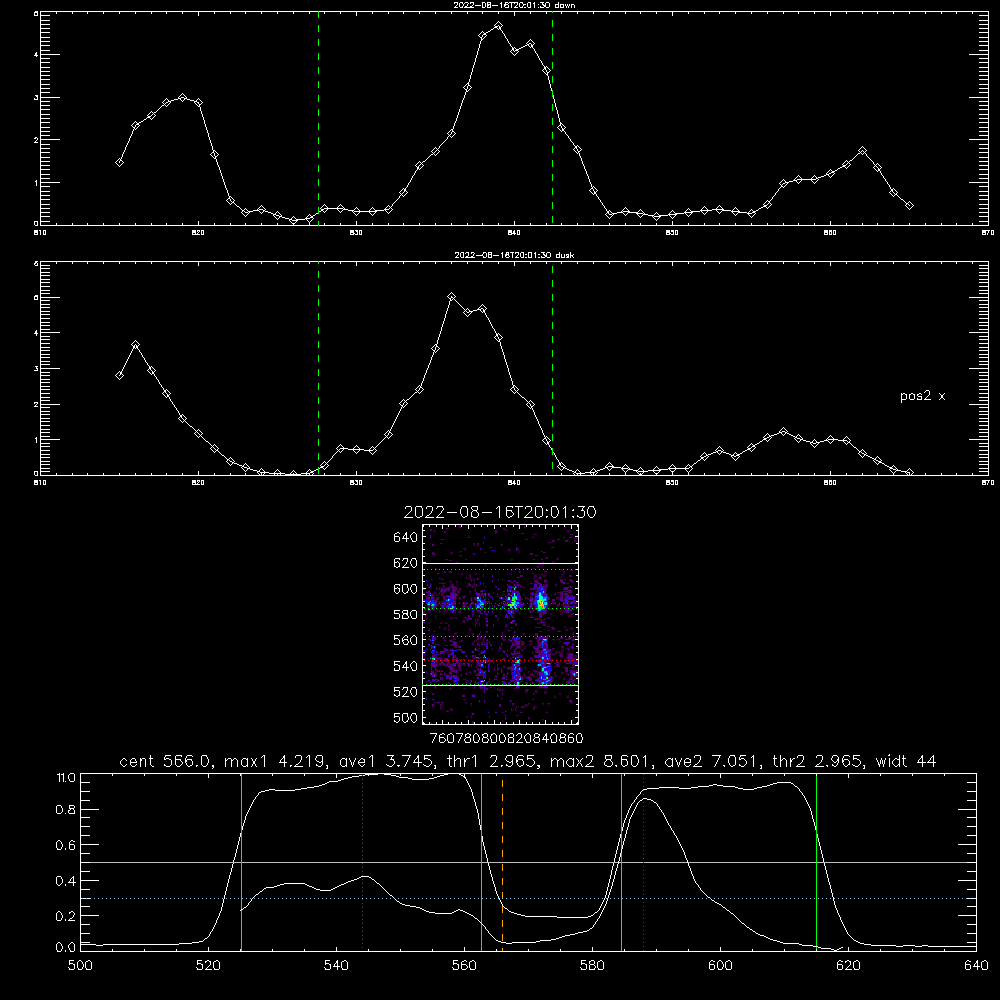
Task: Click the dawn plot title text
Action: pos(514,5)
